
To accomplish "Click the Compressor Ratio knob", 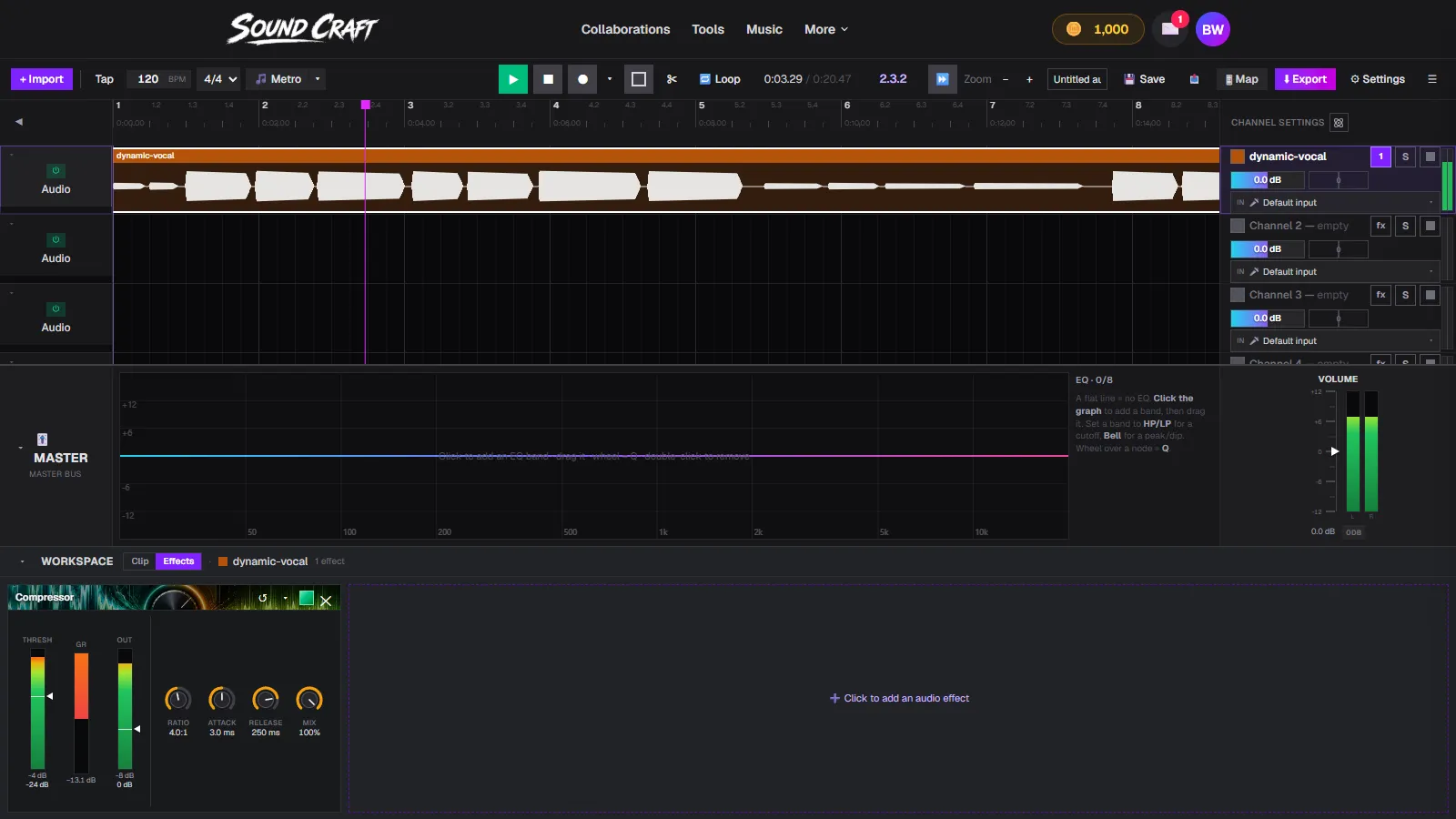I will tap(178, 699).
